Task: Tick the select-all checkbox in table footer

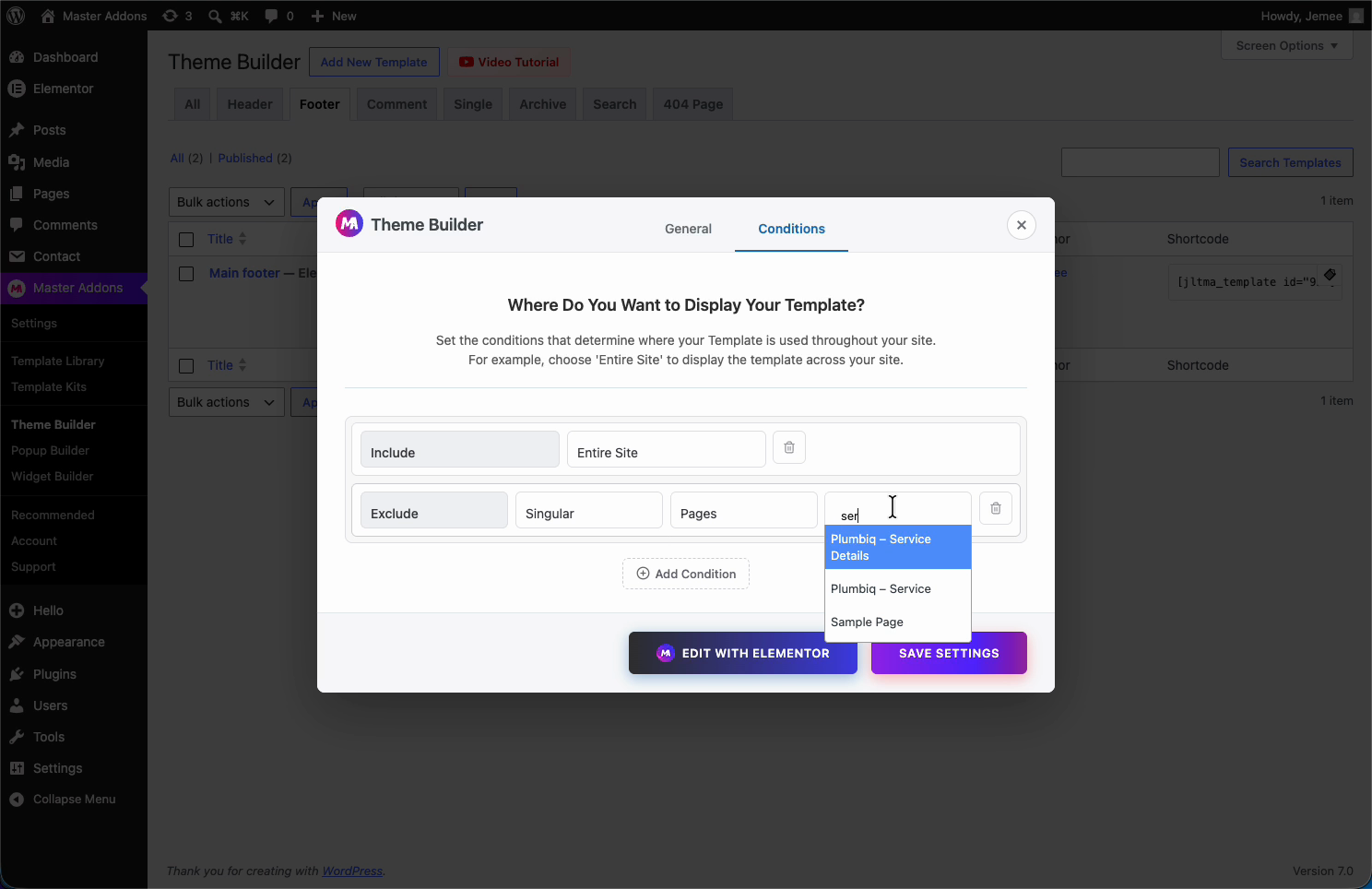Action: [186, 366]
